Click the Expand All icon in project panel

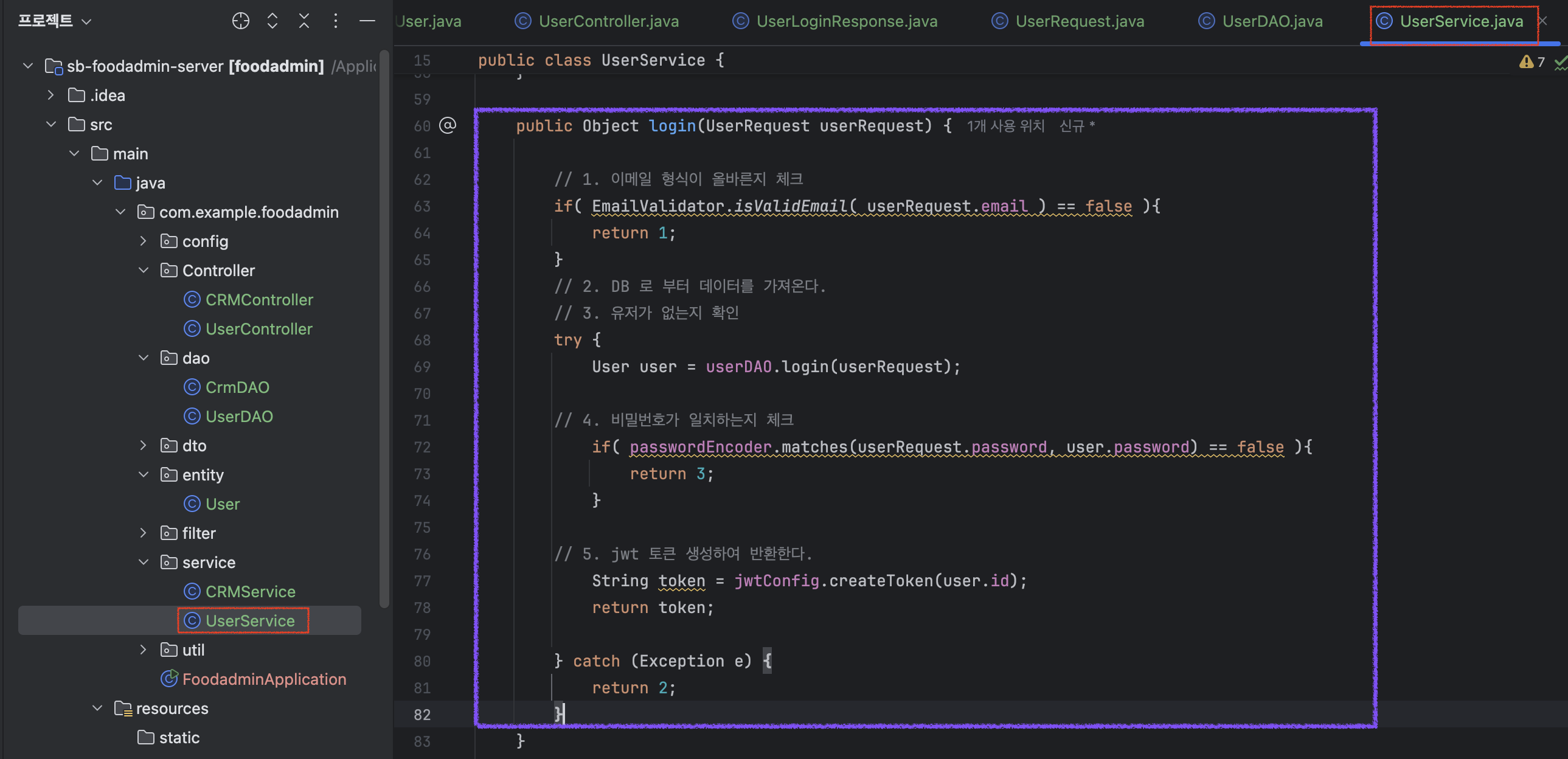(272, 21)
